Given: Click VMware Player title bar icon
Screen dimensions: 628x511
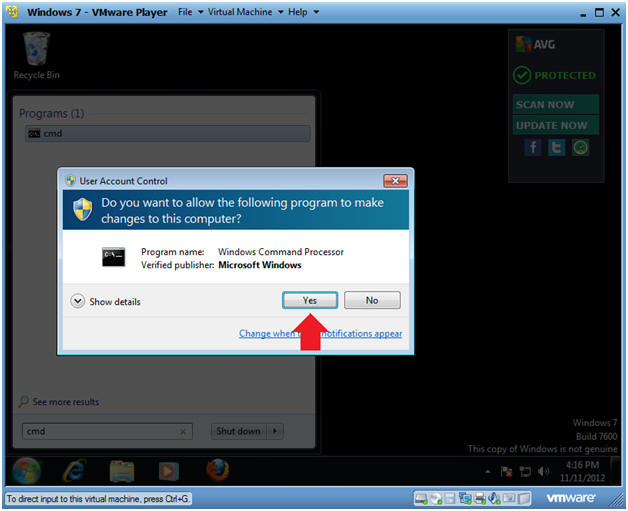Looking at the screenshot, I should [12, 12].
